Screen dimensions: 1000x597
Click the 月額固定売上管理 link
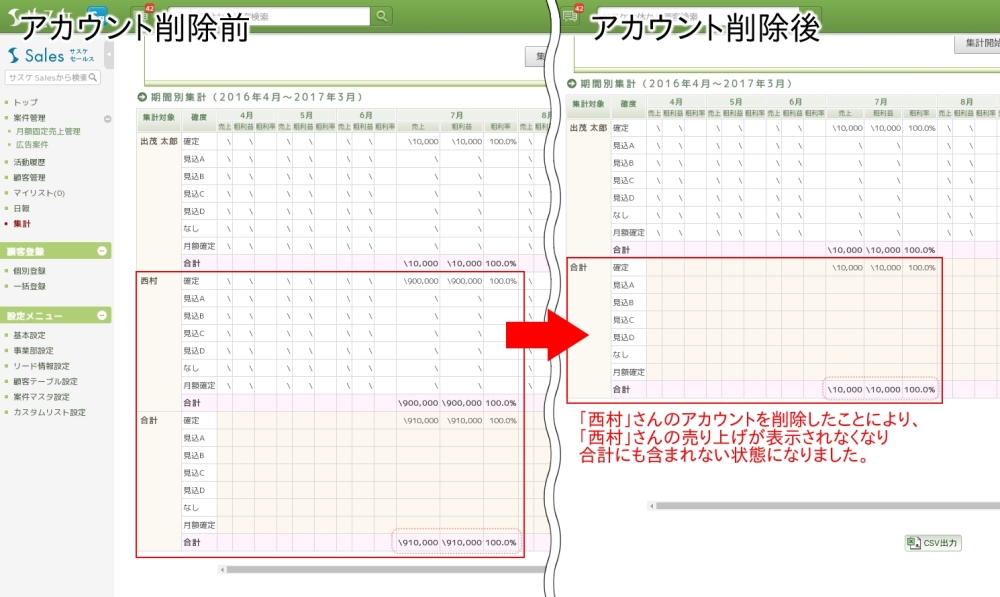[x=48, y=131]
